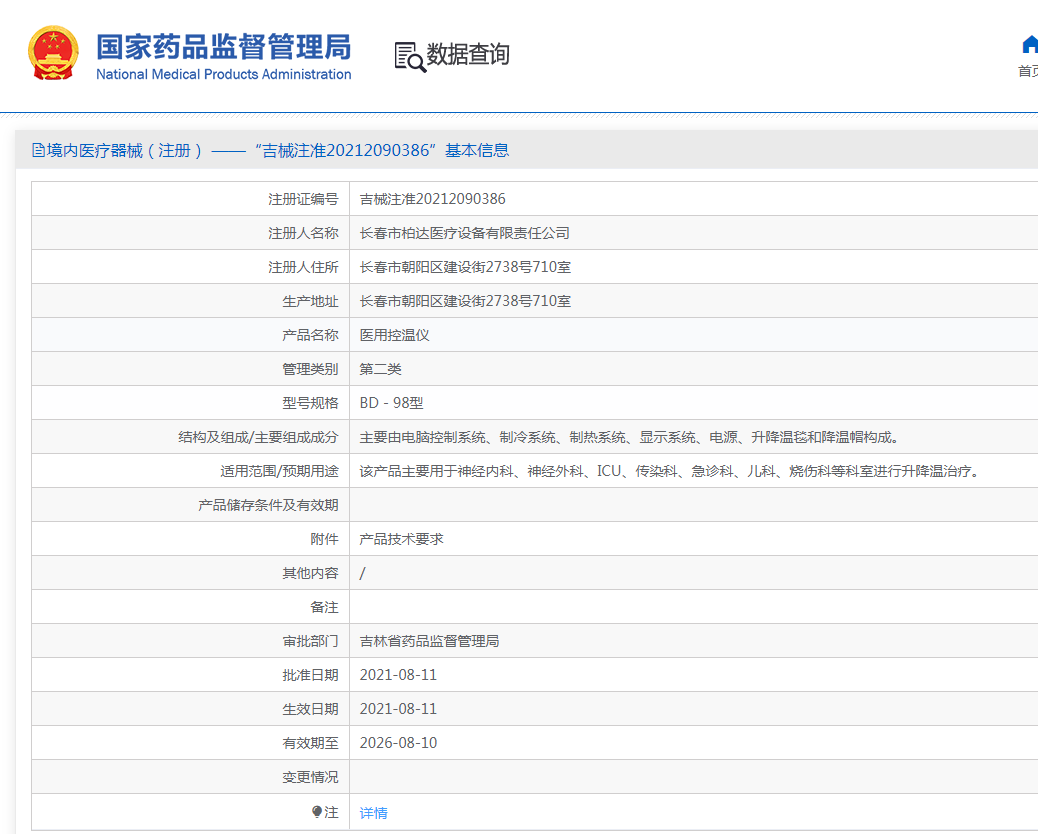Click the product name 医用控温仪 cell
1038x834 pixels.
pyautogui.click(x=391, y=334)
